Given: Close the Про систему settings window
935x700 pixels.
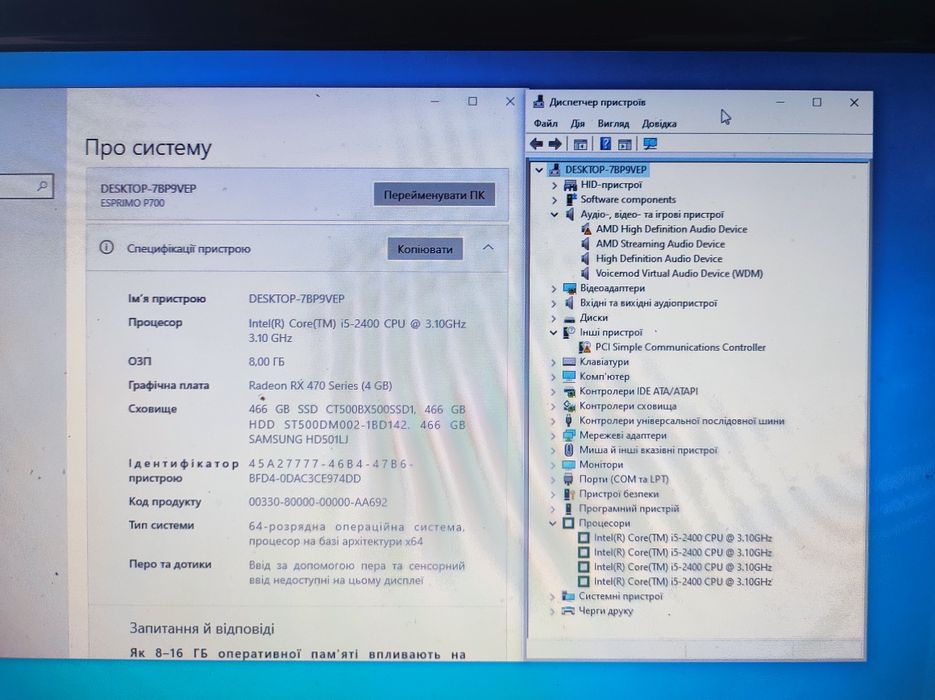Looking at the screenshot, I should click(x=510, y=101).
